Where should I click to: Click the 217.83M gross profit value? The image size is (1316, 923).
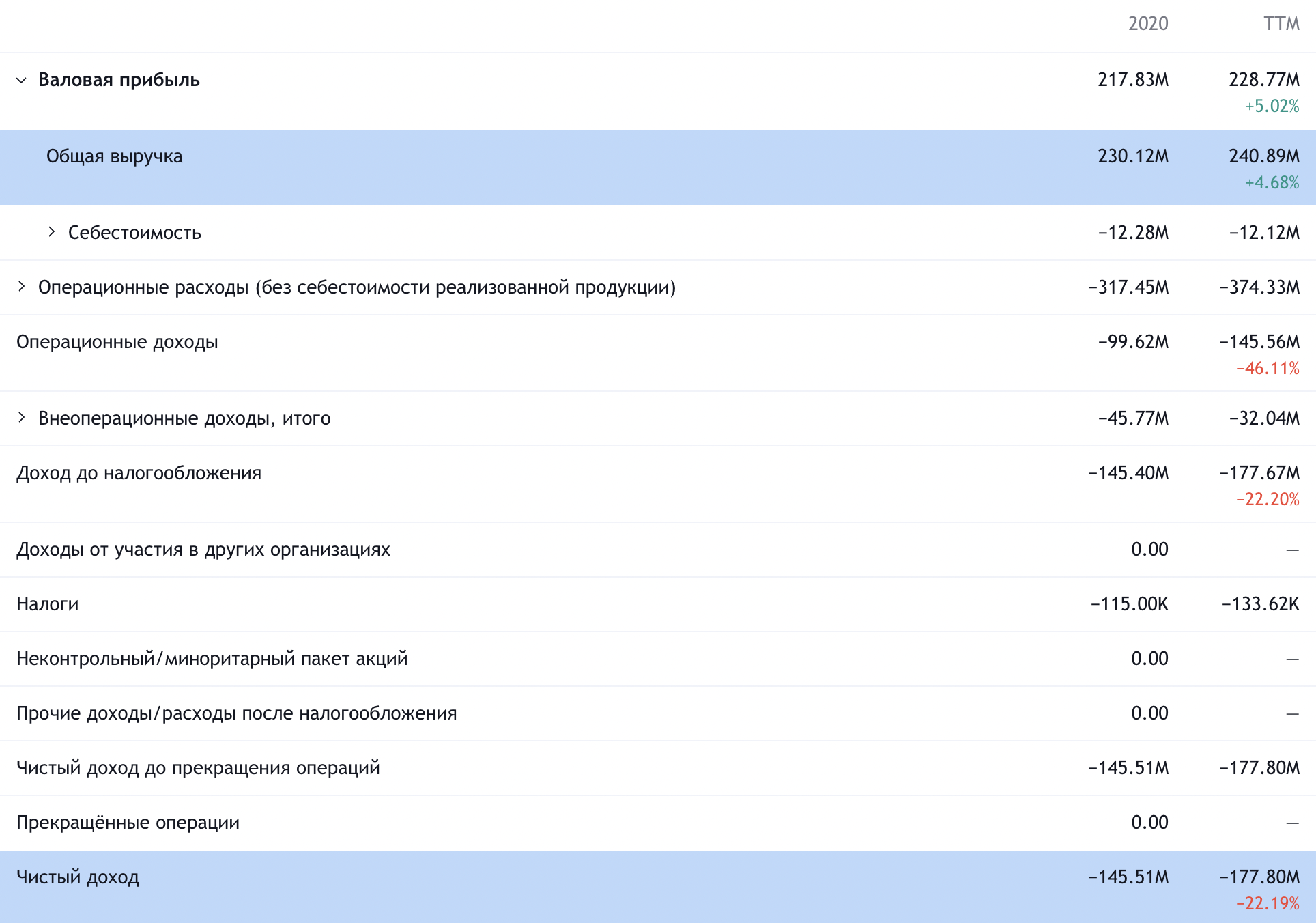coord(1133,80)
